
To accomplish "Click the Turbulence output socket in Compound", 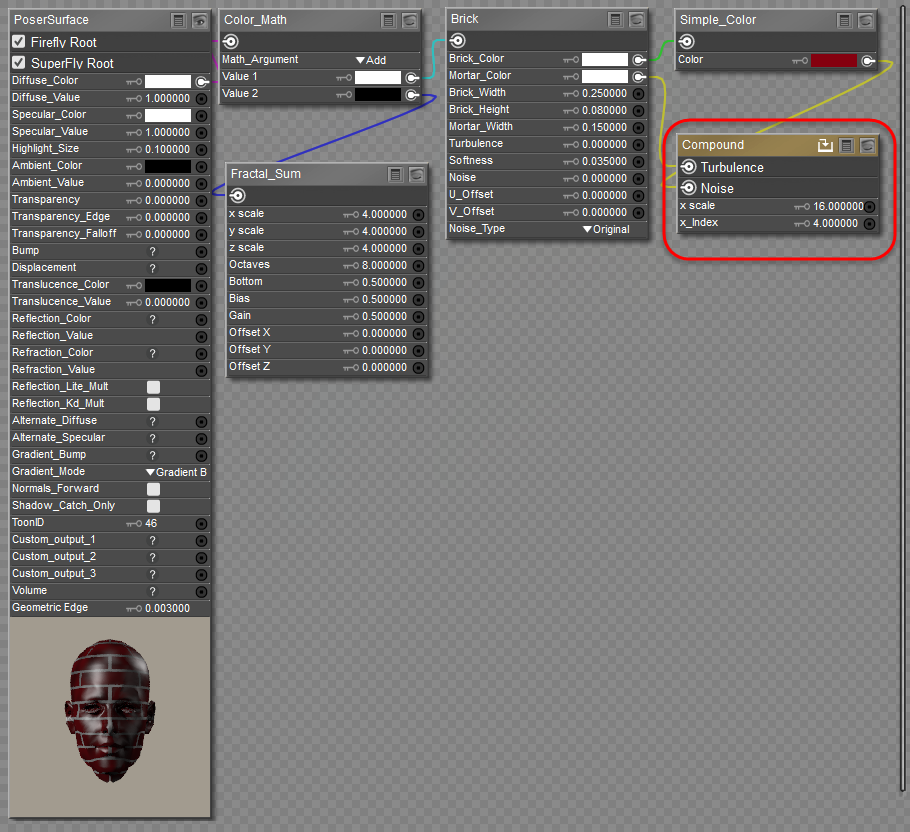I will pyautogui.click(x=688, y=167).
